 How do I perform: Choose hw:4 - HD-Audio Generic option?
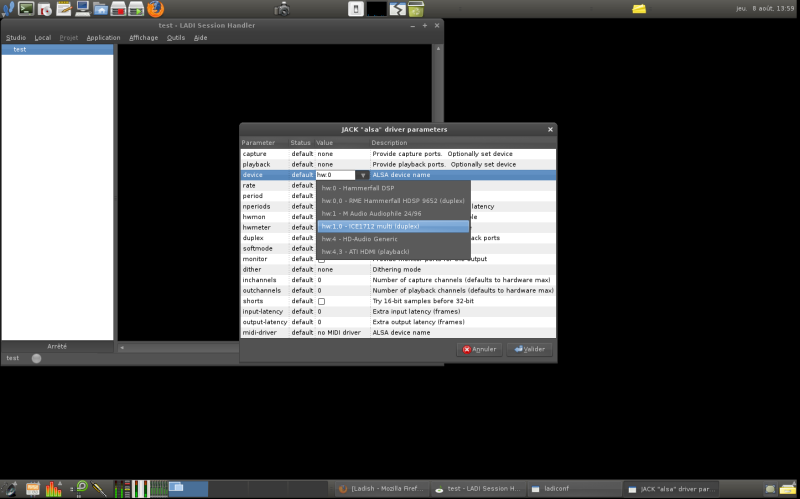point(393,239)
